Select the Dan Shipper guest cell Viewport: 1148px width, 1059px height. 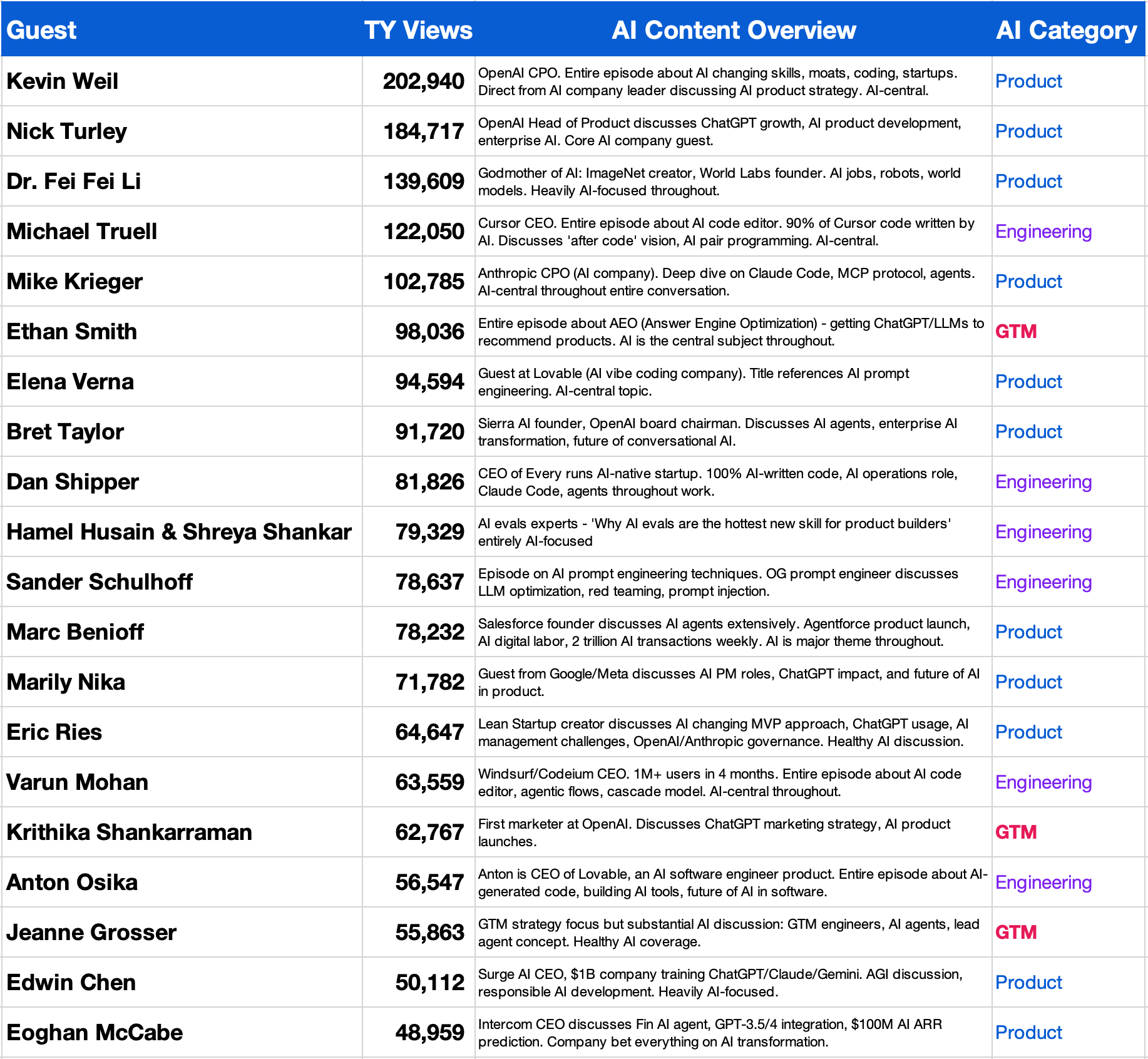click(x=182, y=482)
